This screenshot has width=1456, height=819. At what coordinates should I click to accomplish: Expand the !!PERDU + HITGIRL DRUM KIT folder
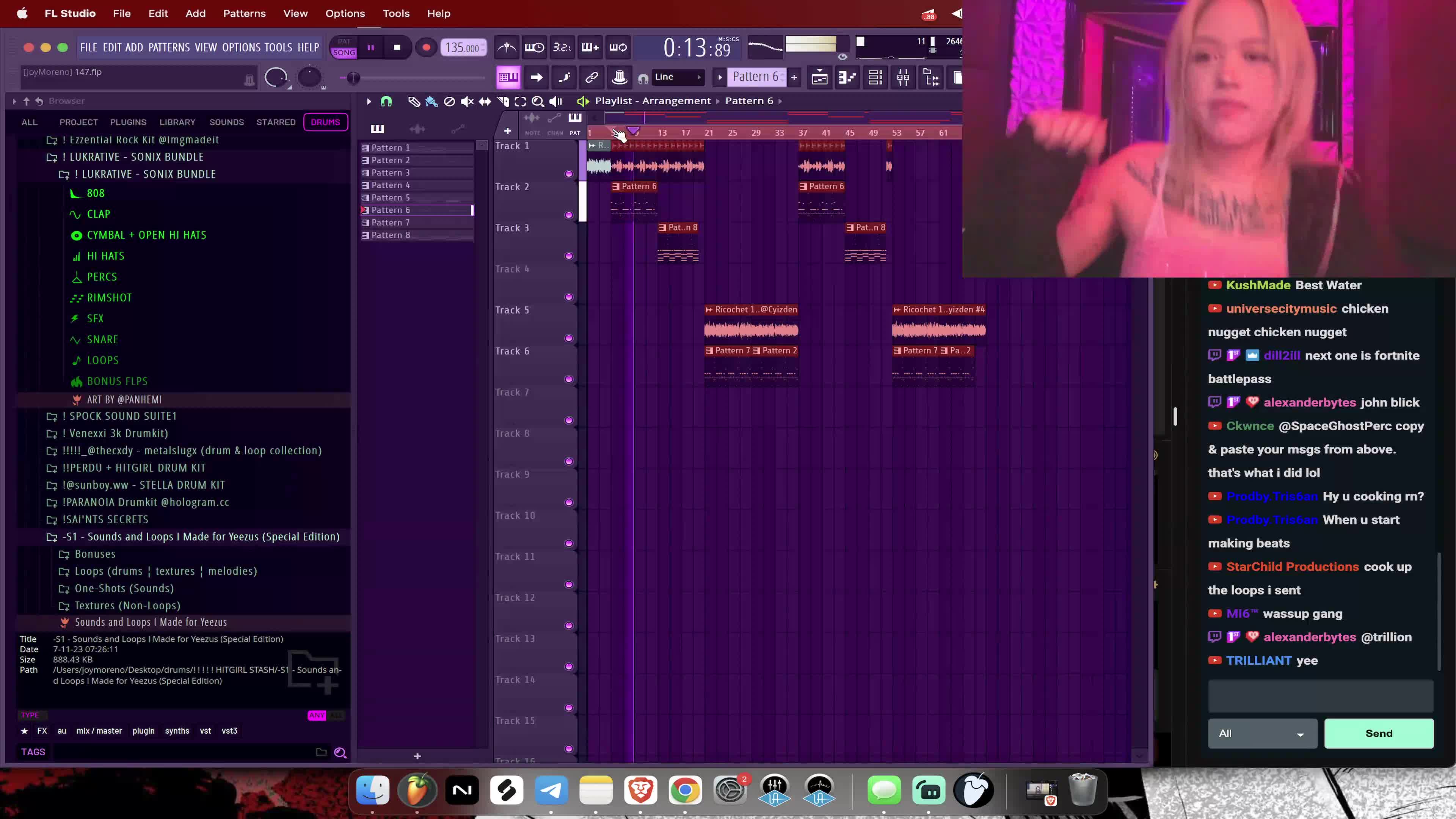[133, 468]
